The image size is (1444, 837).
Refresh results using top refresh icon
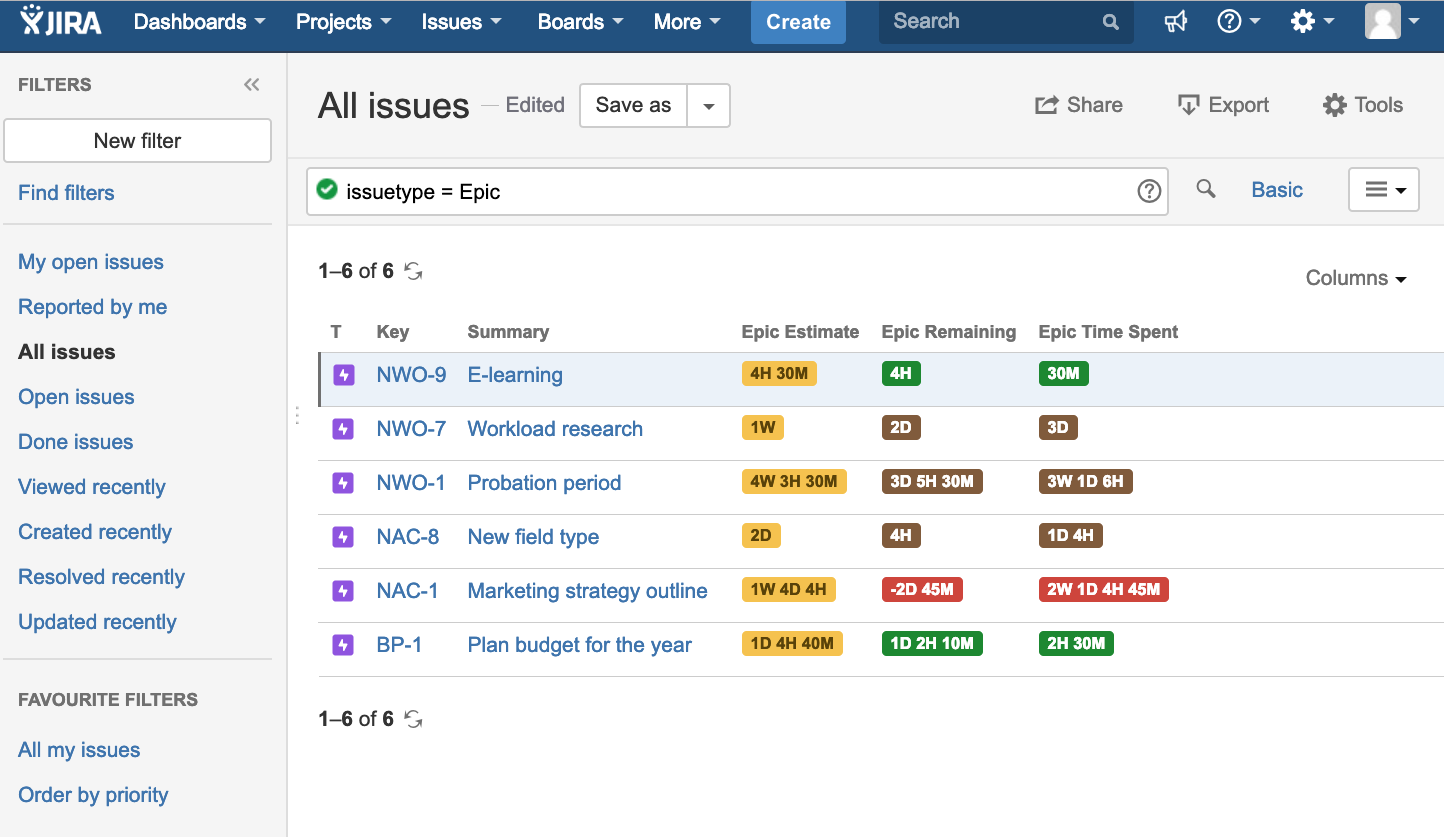(414, 271)
